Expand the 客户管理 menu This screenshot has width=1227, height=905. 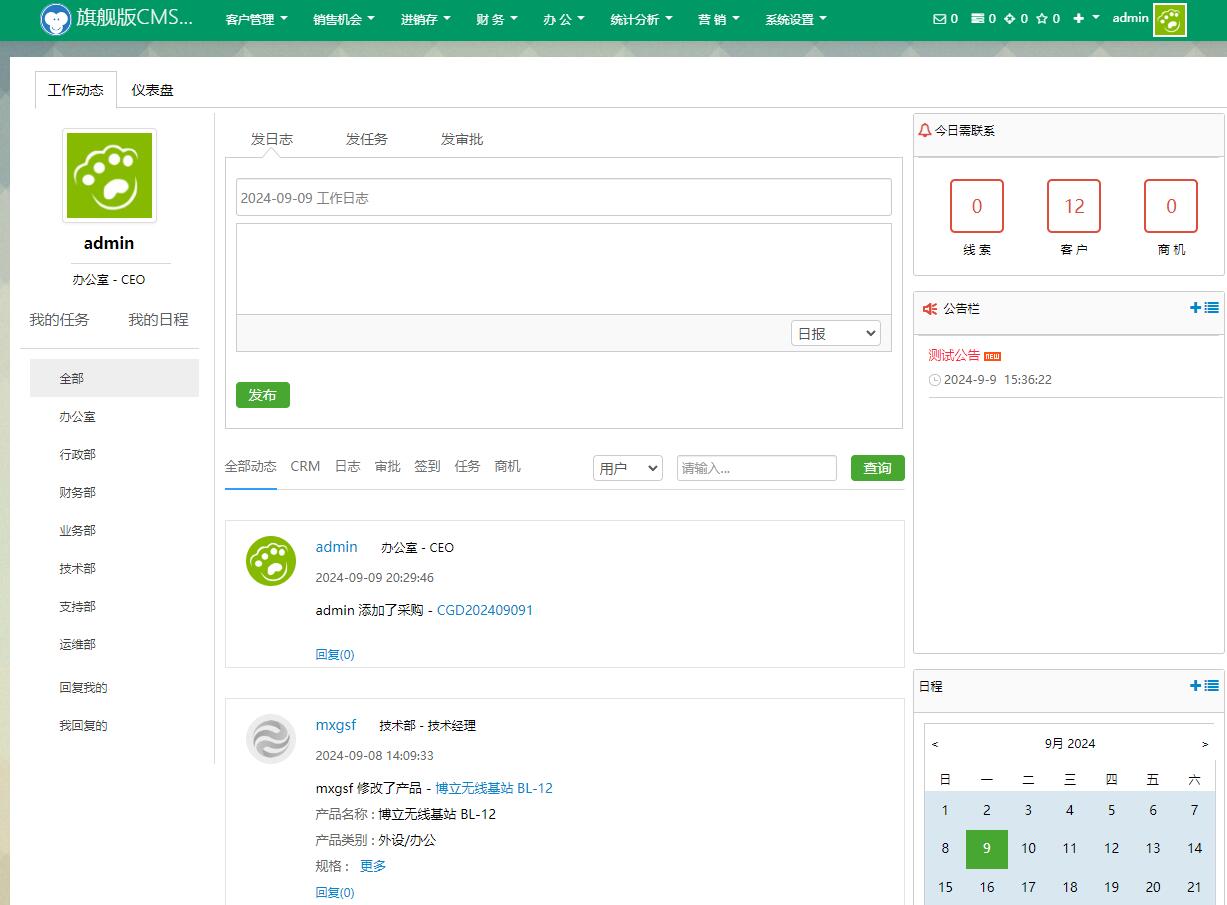[x=256, y=19]
